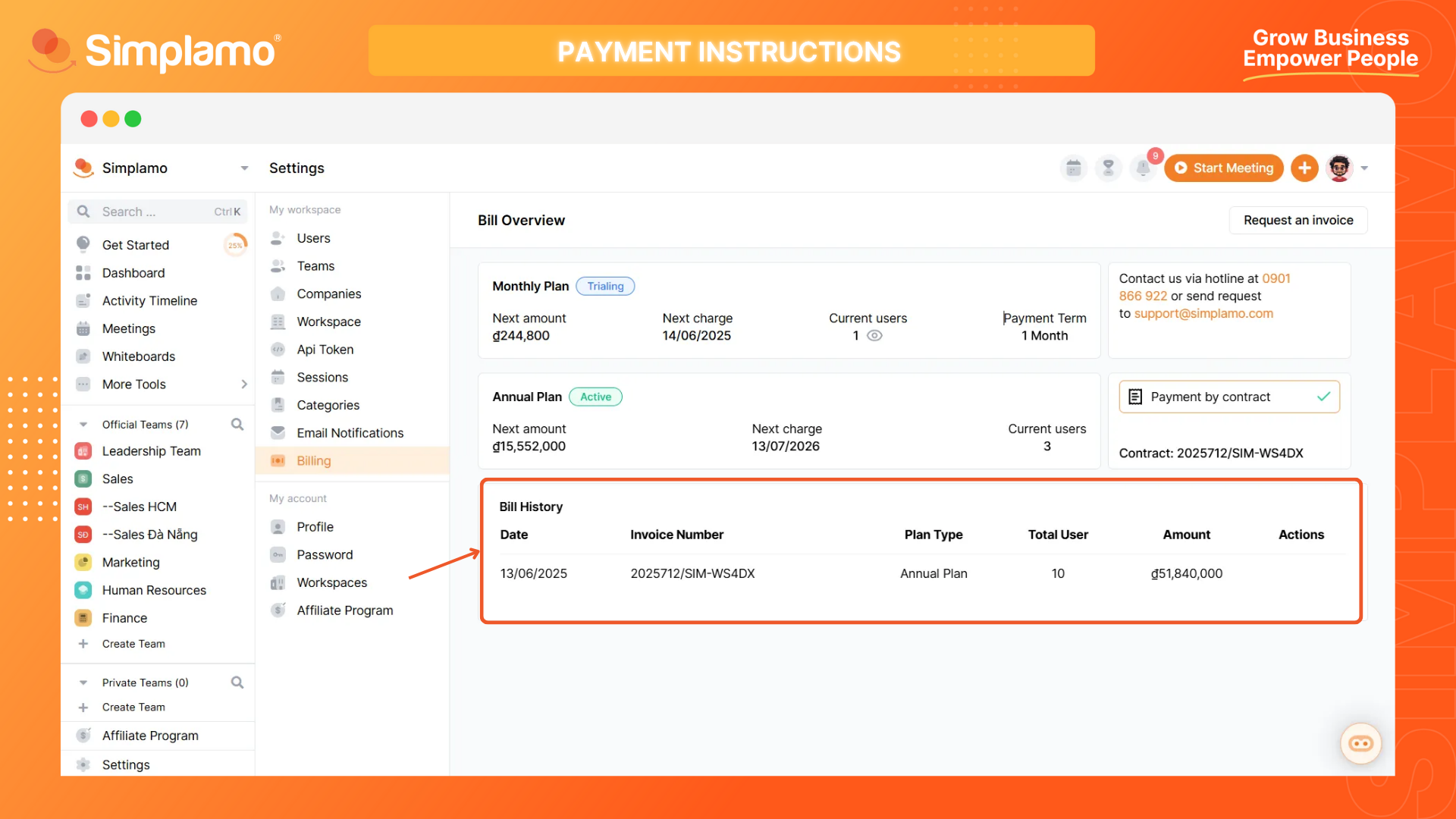Expand the avatar dropdown arrow
1456x819 pixels.
(x=1364, y=168)
